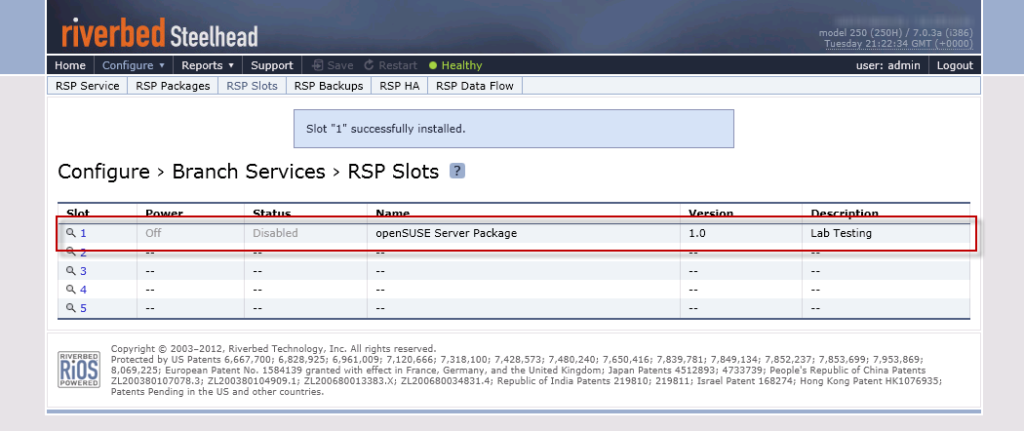
Task: Click the model 250 version info text
Action: [896, 33]
